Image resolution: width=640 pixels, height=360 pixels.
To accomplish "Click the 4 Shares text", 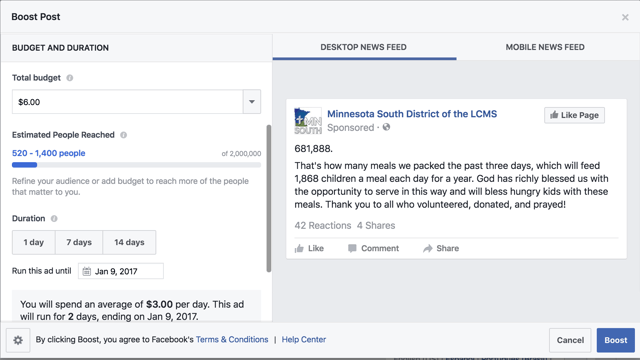I will coord(376,226).
